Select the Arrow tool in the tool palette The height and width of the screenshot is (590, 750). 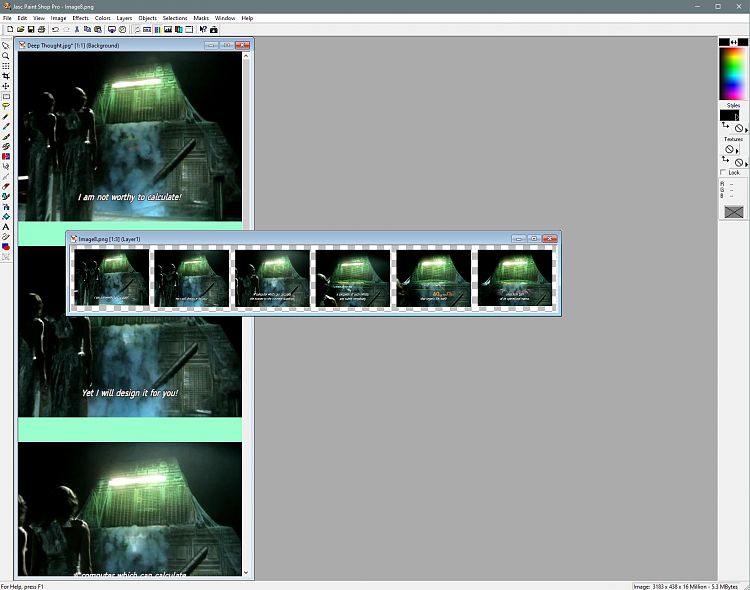click(x=6, y=46)
